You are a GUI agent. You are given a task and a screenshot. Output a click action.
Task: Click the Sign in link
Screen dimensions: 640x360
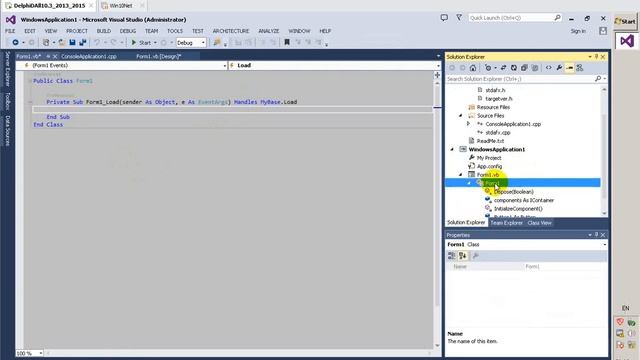578,31
